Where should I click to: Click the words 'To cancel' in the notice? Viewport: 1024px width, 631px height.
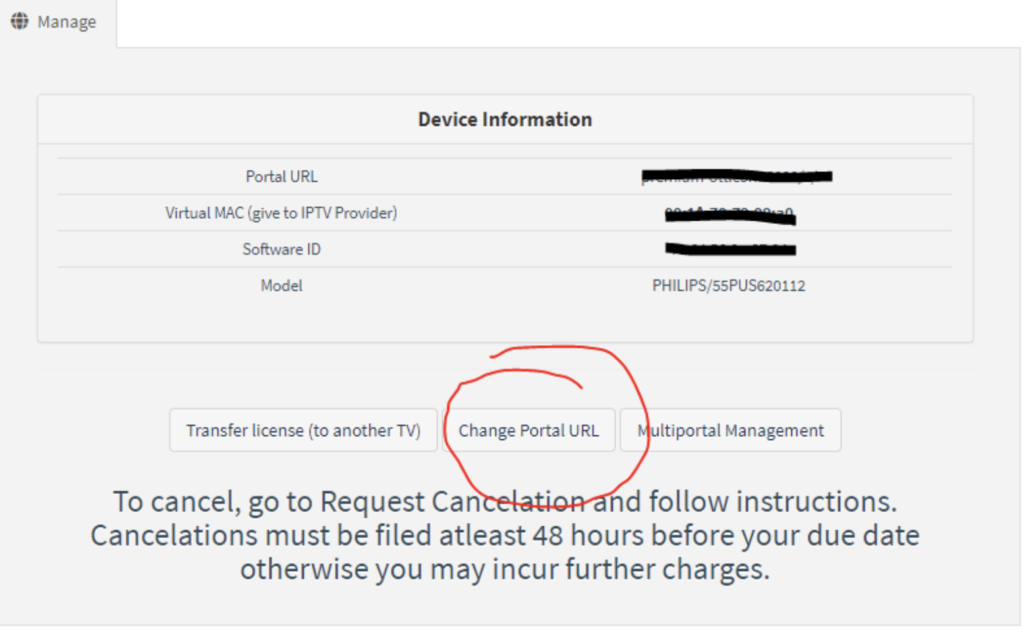point(171,500)
